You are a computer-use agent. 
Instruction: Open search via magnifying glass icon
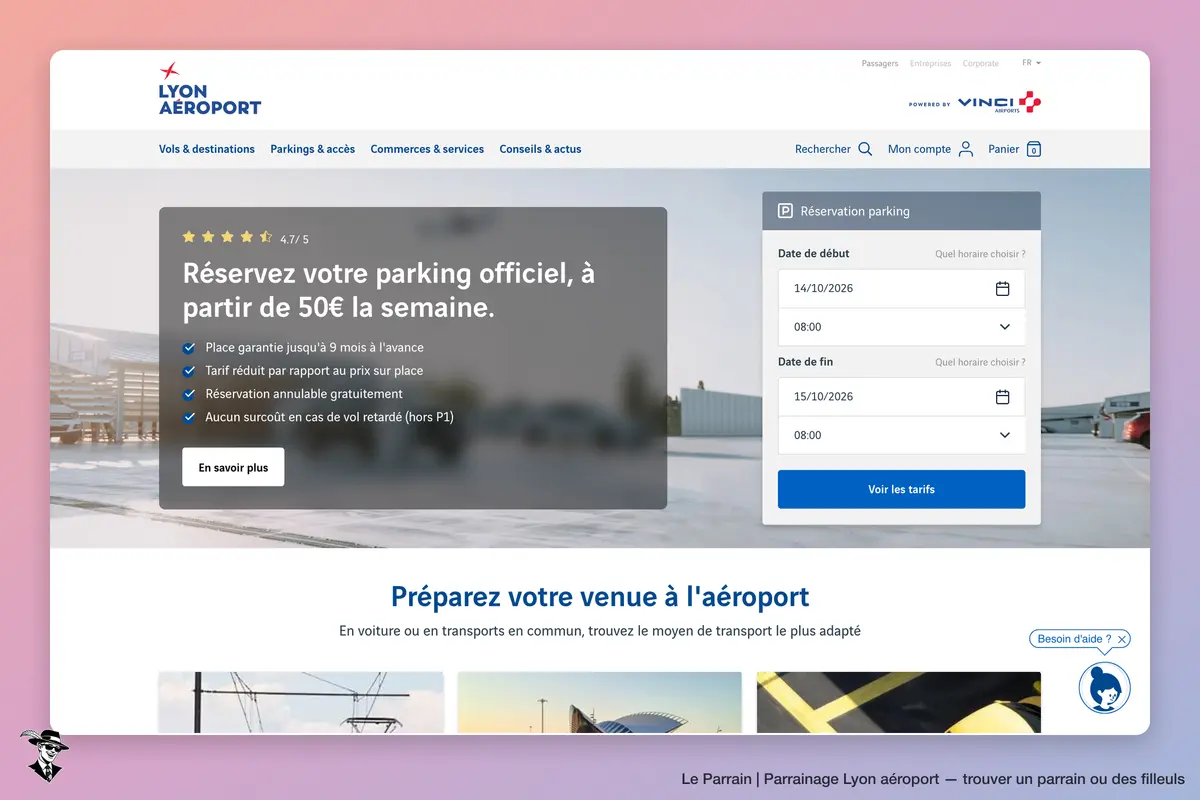[865, 149]
